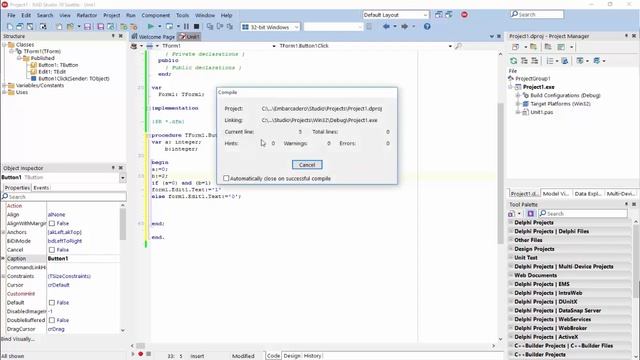
Task: Toggle the DoubleBuffered property checkbox
Action: pyautogui.click(x=52, y=320)
